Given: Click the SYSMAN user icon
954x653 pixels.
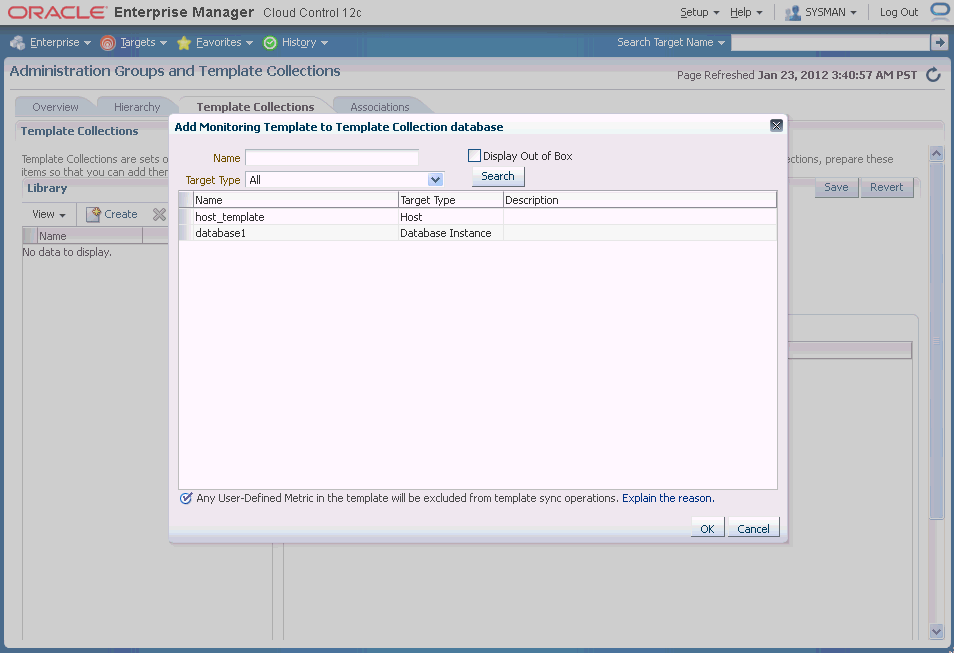Looking at the screenshot, I should pos(792,13).
